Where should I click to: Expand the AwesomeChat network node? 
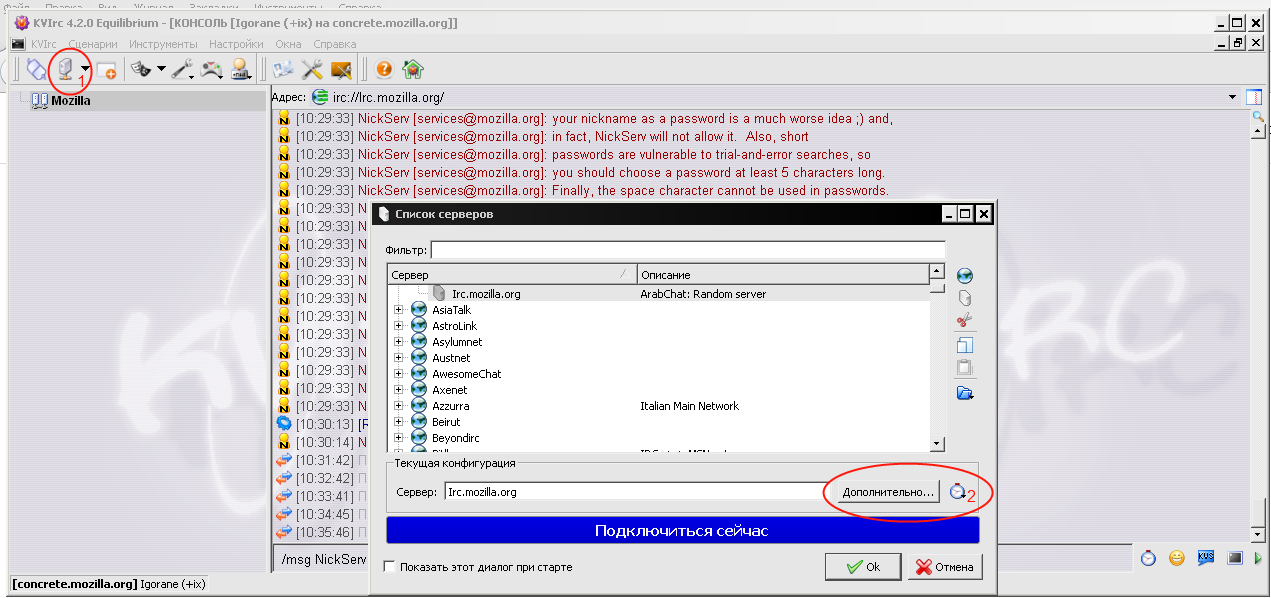[399, 374]
